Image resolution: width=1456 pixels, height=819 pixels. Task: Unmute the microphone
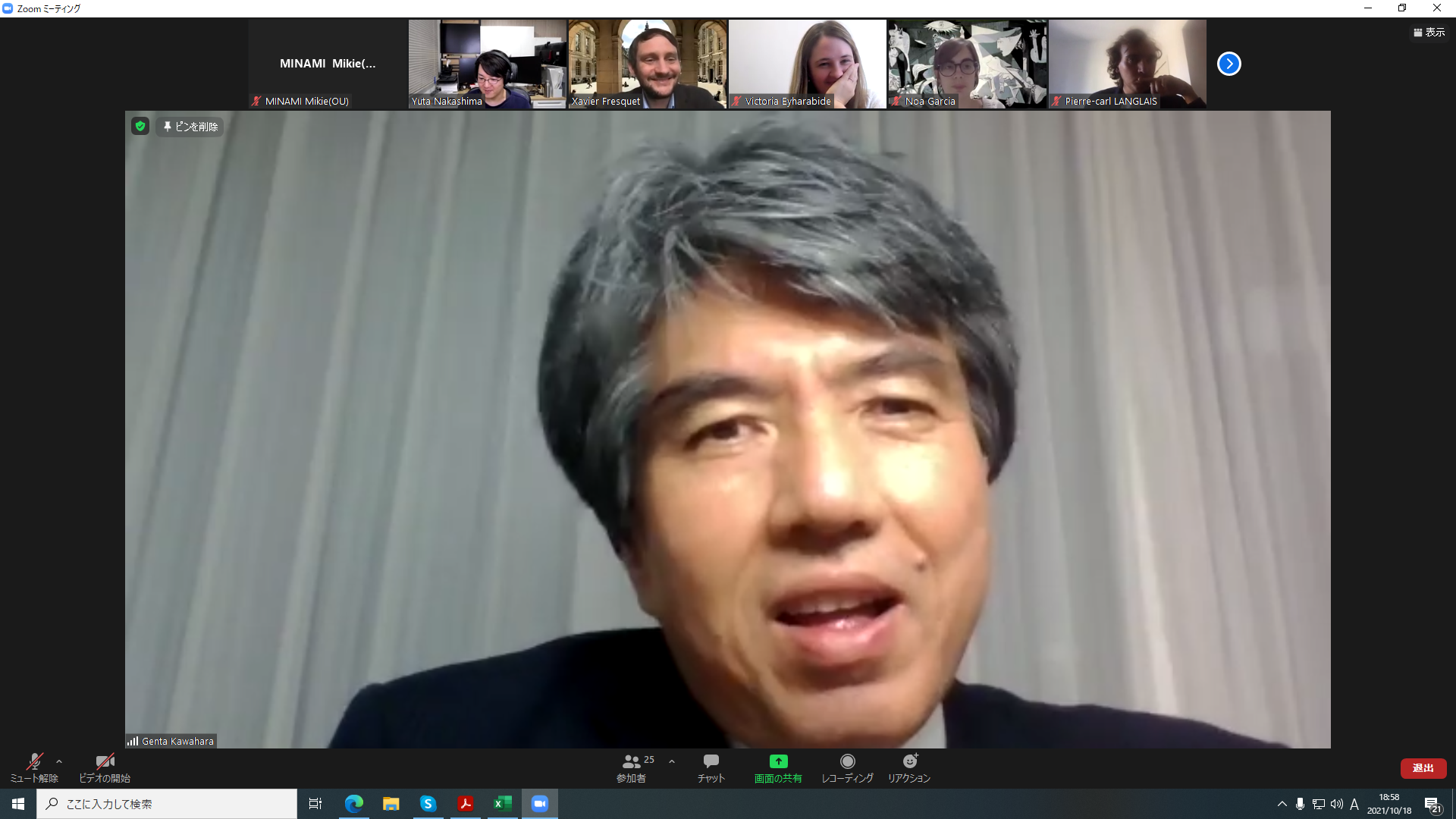[34, 761]
